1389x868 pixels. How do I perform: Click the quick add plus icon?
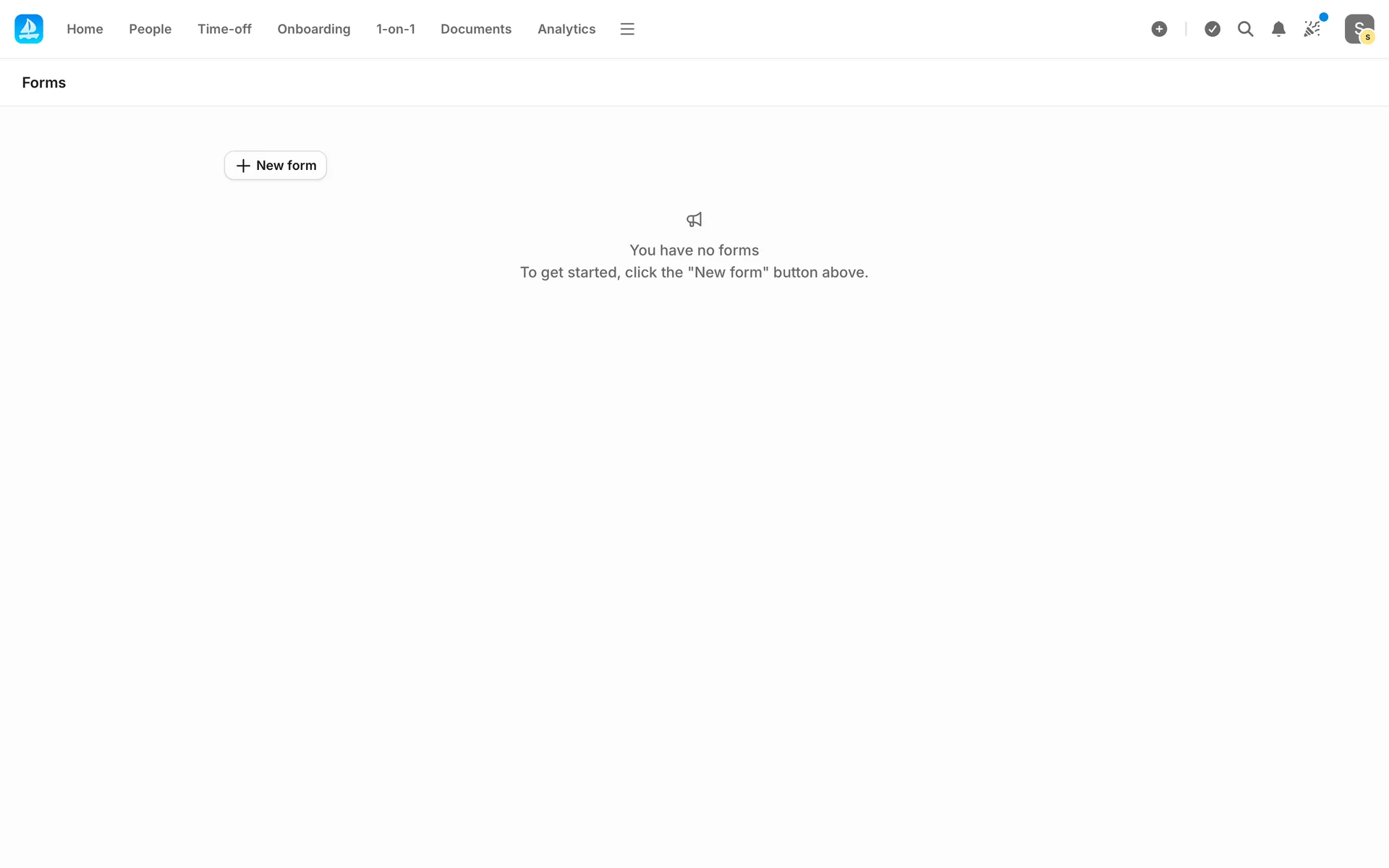[1159, 29]
